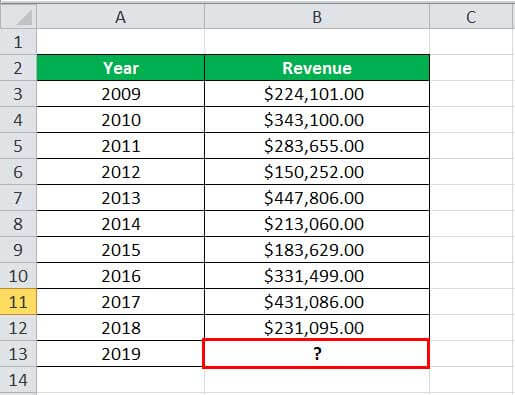Screen dimensions: 515x395
Task: Select the cell with question mark
Action: (316, 354)
